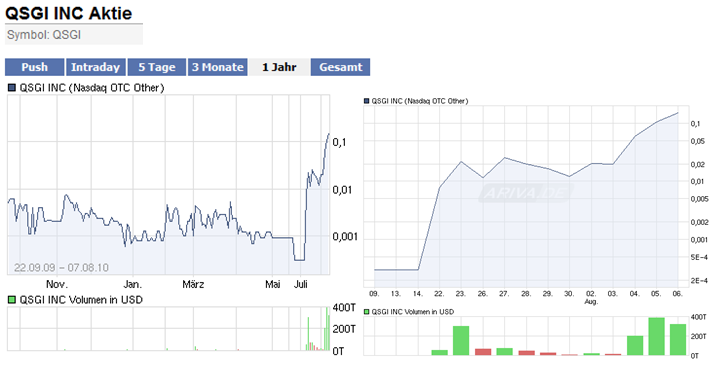Show the 3 Monate chart

pos(218,67)
